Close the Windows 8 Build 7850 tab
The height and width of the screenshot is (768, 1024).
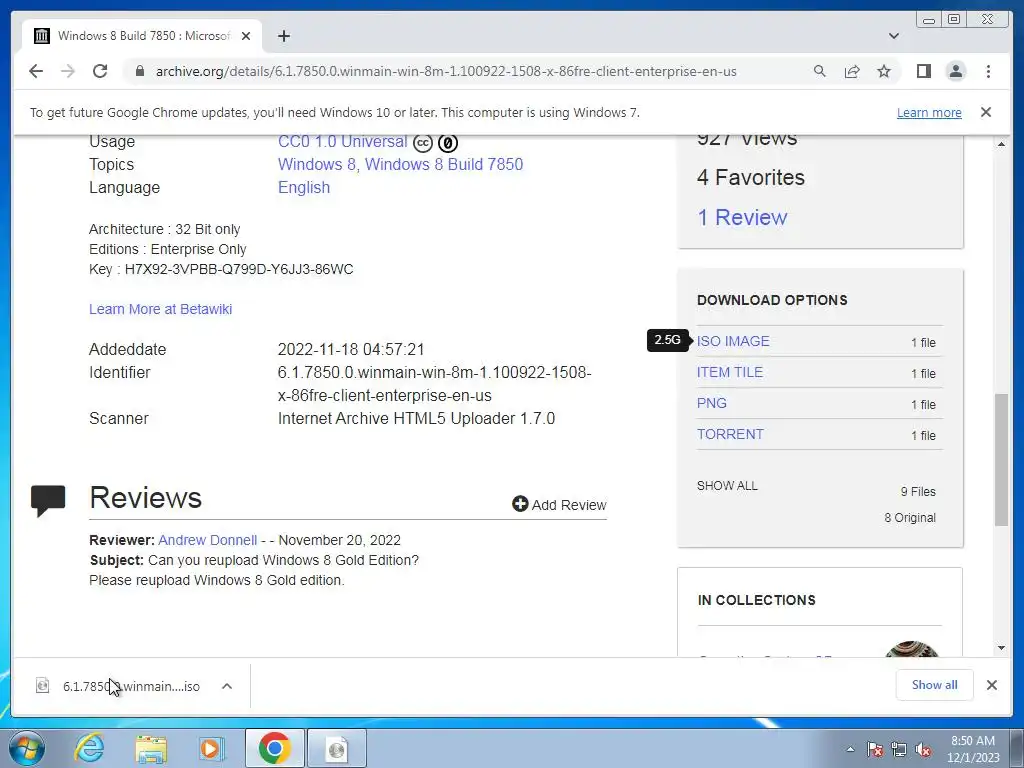pyautogui.click(x=246, y=36)
